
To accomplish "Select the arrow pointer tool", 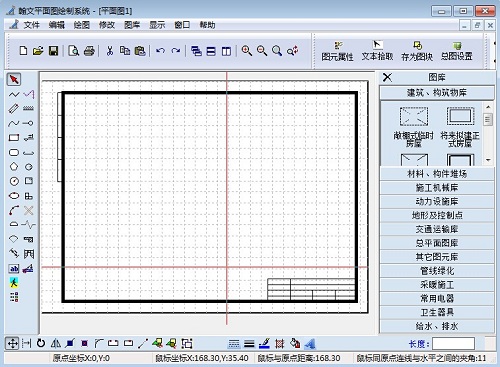I will click(14, 79).
